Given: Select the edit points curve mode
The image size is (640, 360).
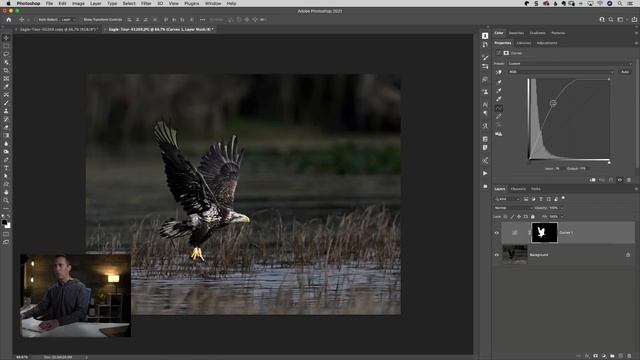Looking at the screenshot, I should [x=499, y=108].
